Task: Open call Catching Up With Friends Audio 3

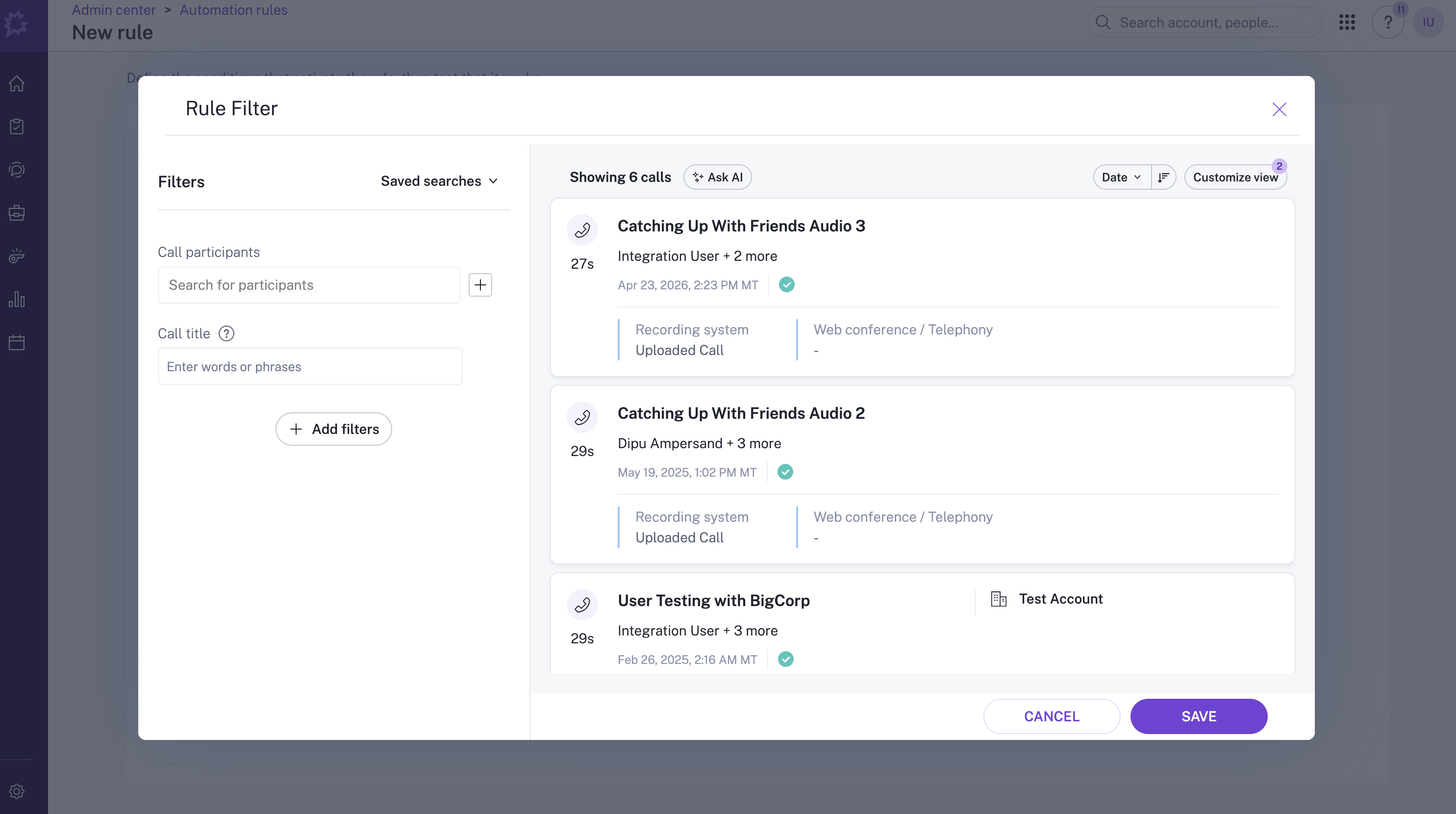Action: tap(741, 226)
